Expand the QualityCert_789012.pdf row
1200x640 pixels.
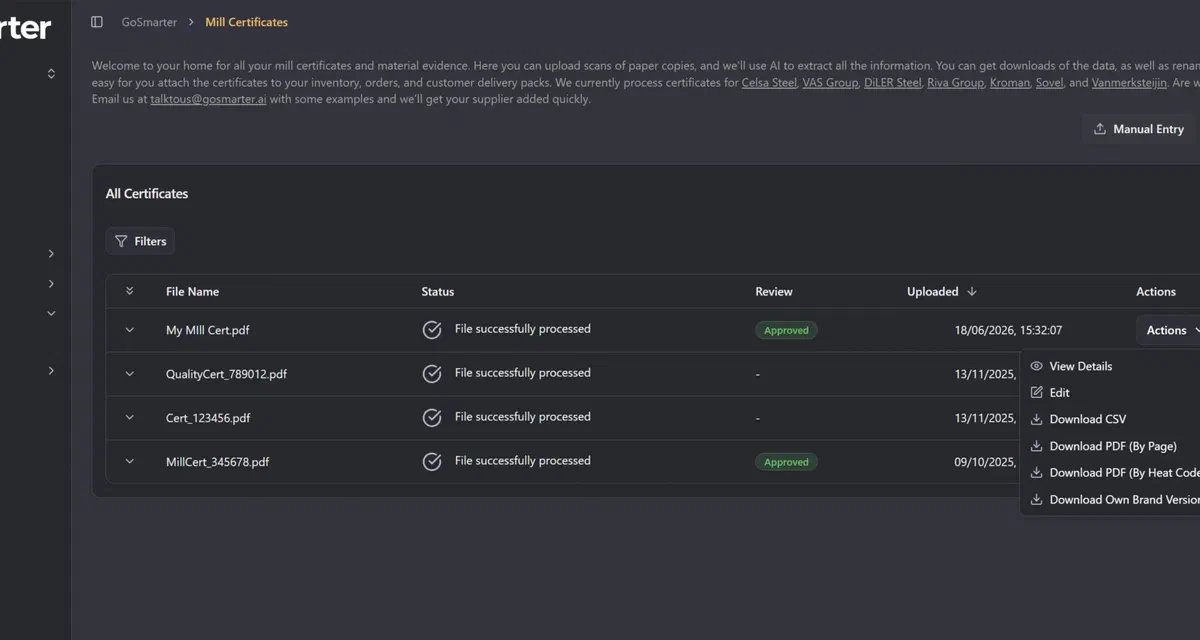tap(129, 374)
